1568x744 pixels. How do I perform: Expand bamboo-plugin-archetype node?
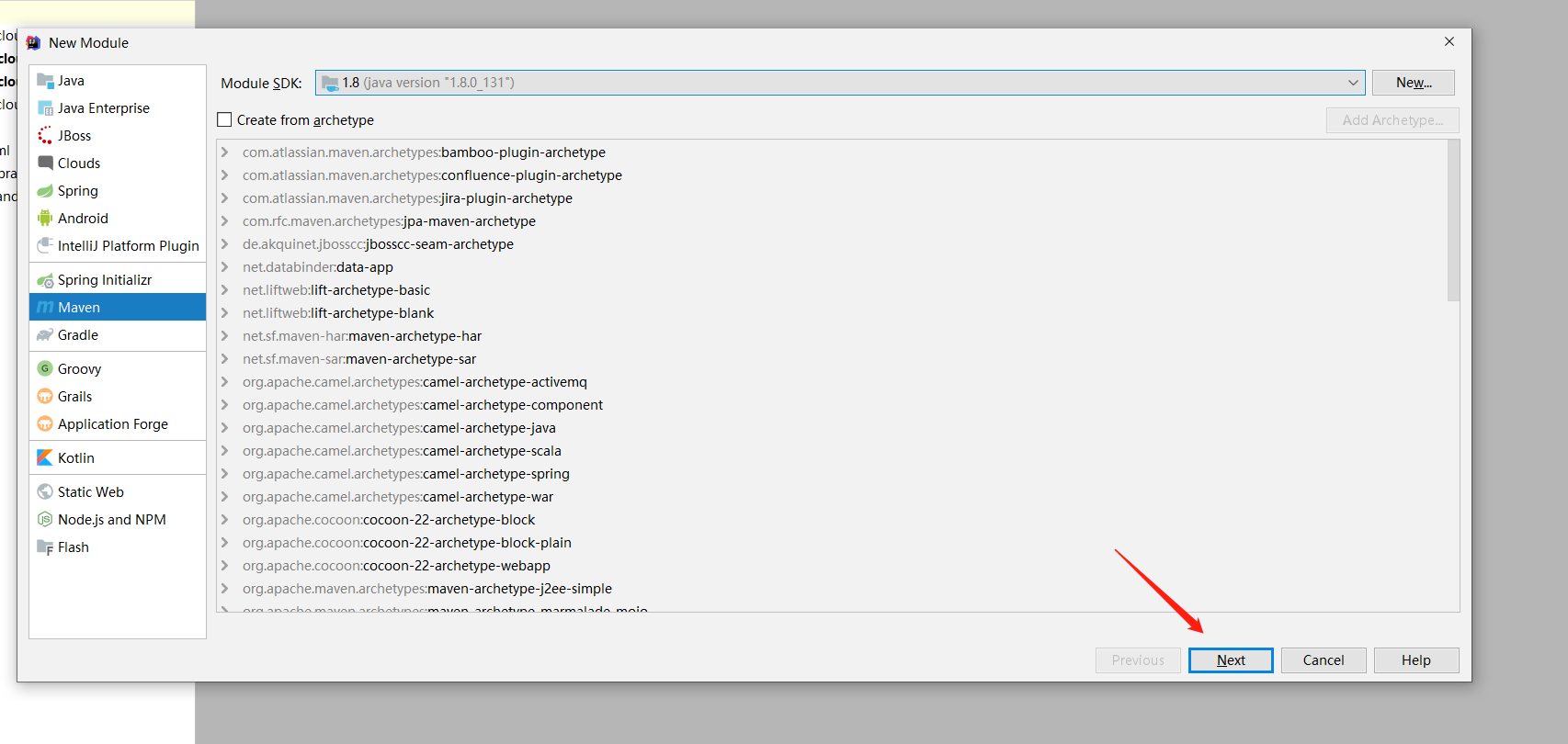(x=224, y=152)
